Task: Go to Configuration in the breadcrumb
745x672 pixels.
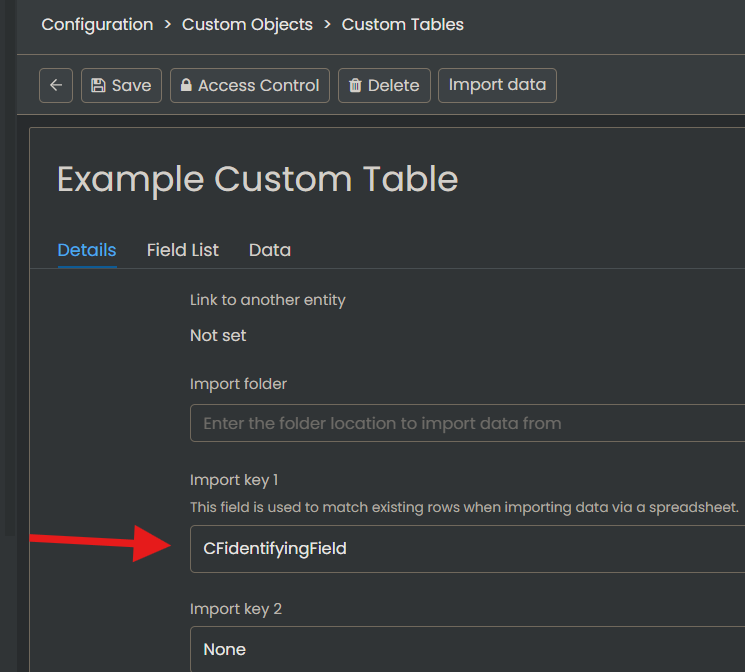Action: 97,24
